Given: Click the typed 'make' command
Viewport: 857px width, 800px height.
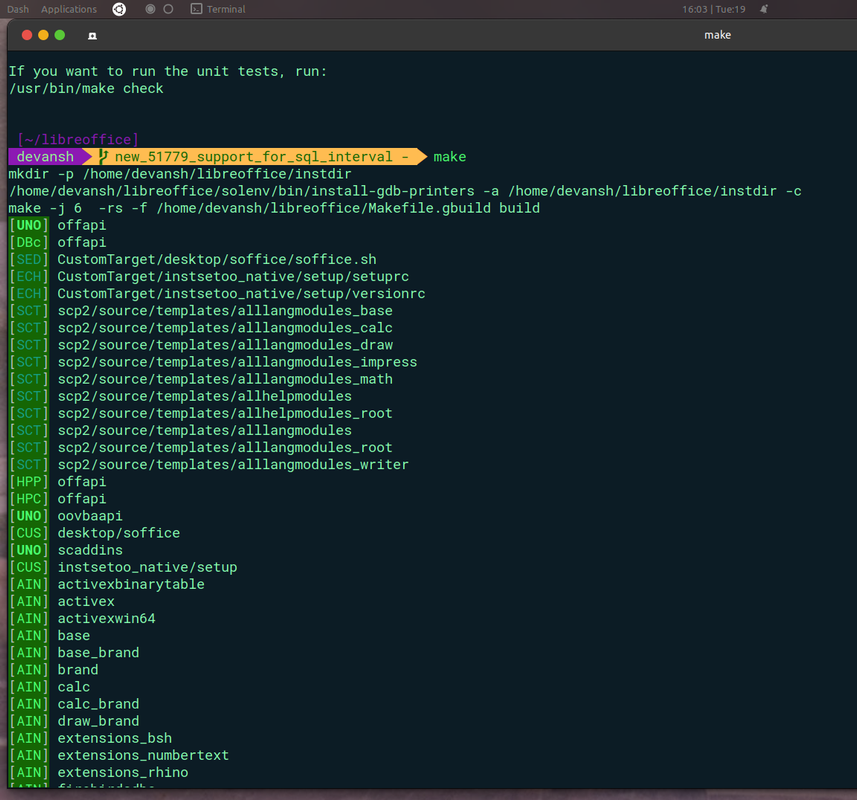Looking at the screenshot, I should 450,157.
